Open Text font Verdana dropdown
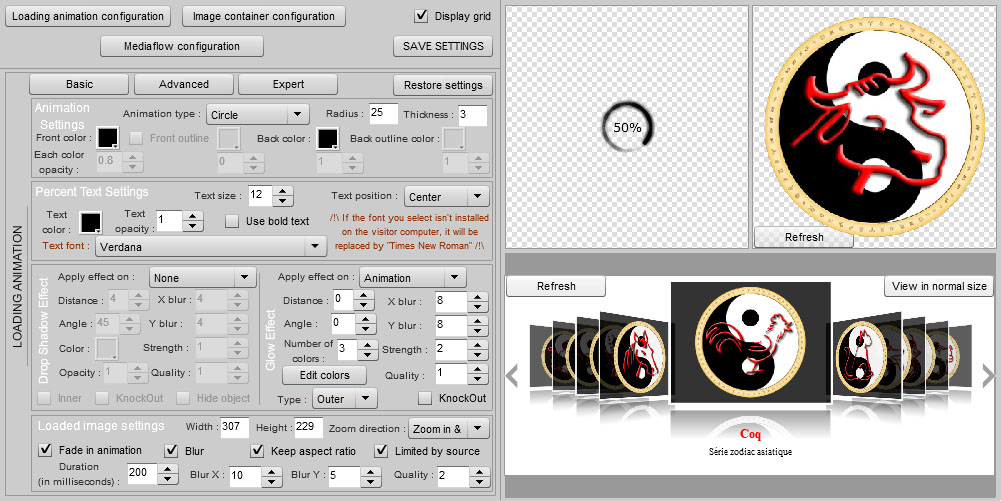Image resolution: width=1001 pixels, height=501 pixels. [211, 246]
